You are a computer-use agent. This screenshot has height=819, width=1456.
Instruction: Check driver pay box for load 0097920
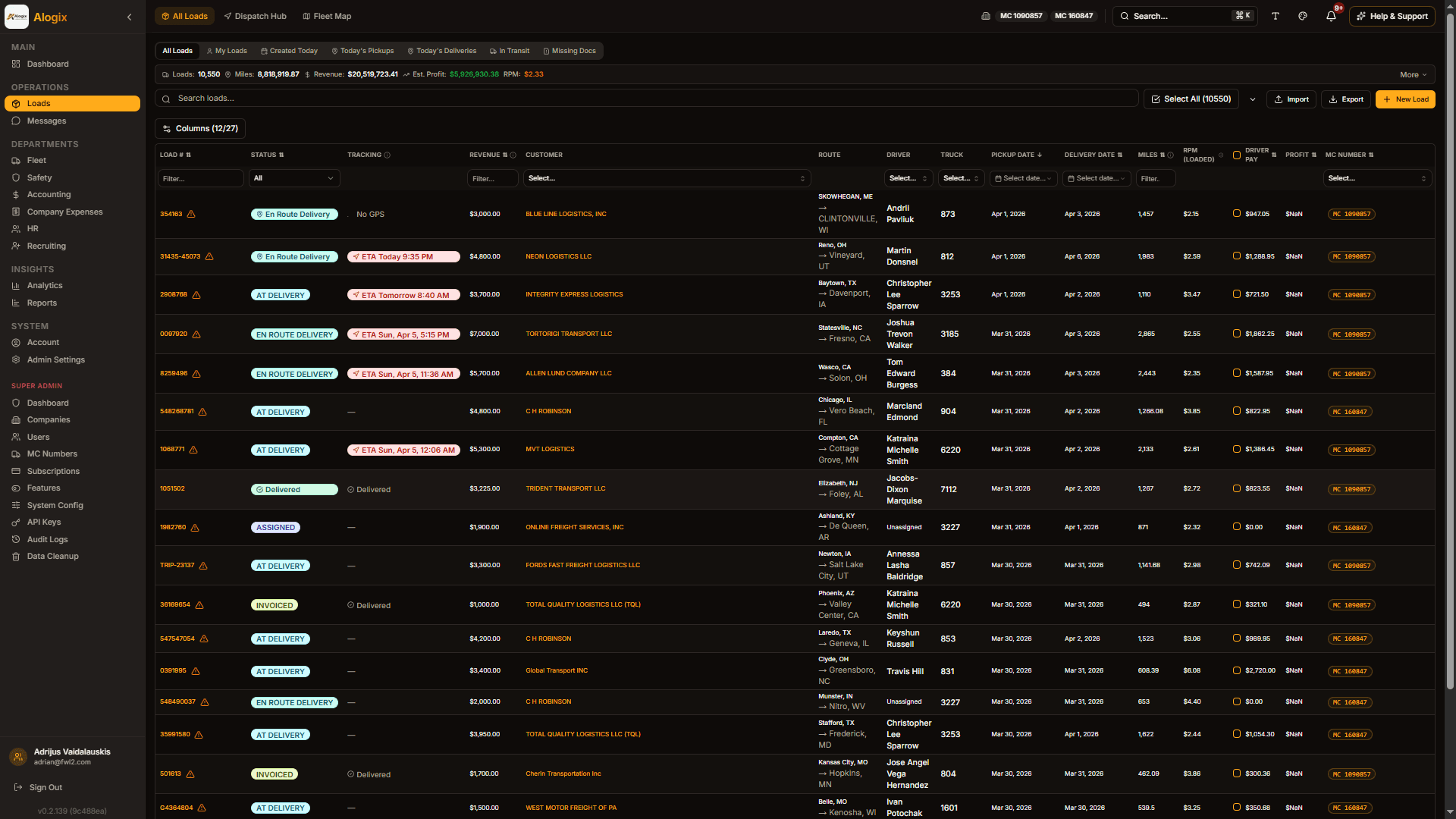(1237, 334)
